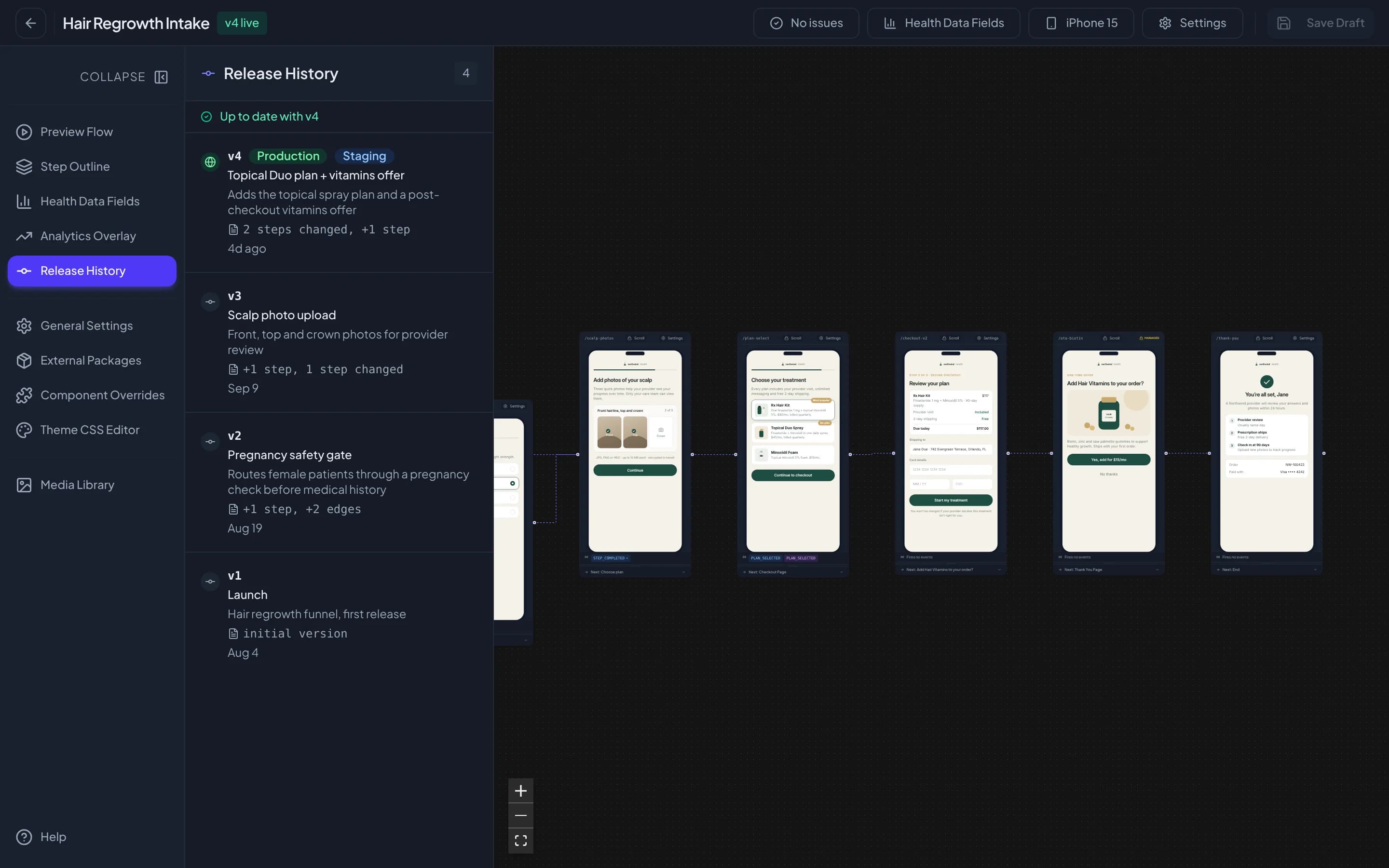Open Settings on the plan-select step
This screenshot has width=1389, height=868.
tap(830, 338)
